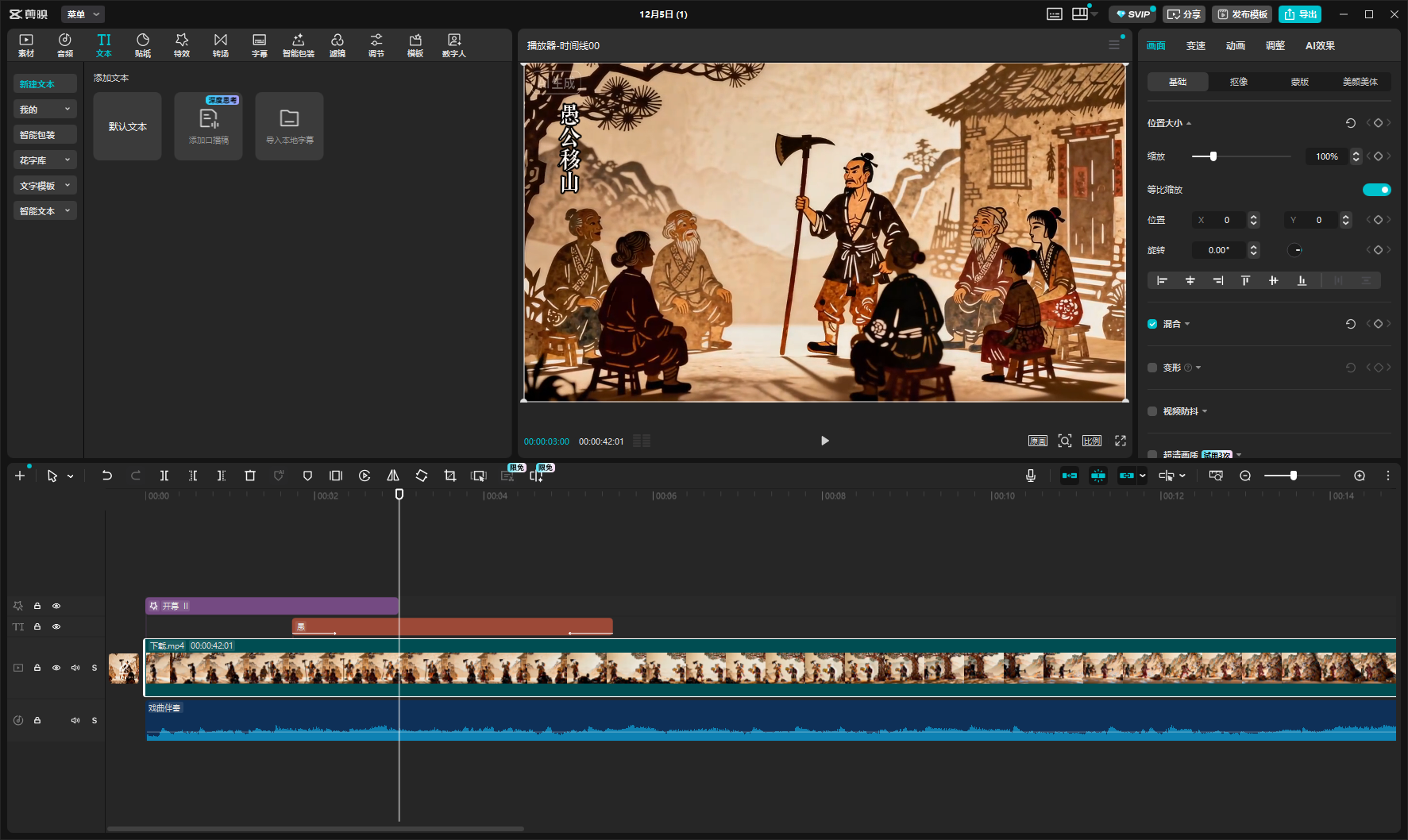Play the video preview
Image resolution: width=1408 pixels, height=840 pixels.
(x=824, y=441)
